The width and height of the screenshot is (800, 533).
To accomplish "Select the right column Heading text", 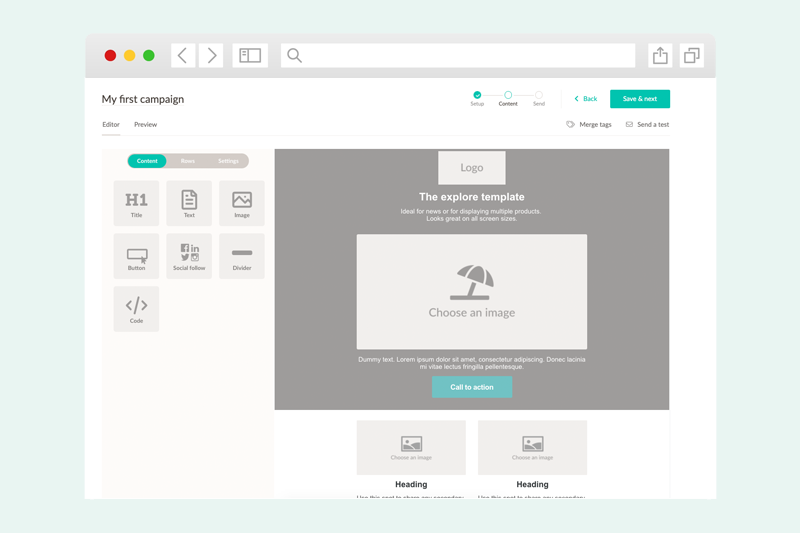I will click(x=533, y=485).
